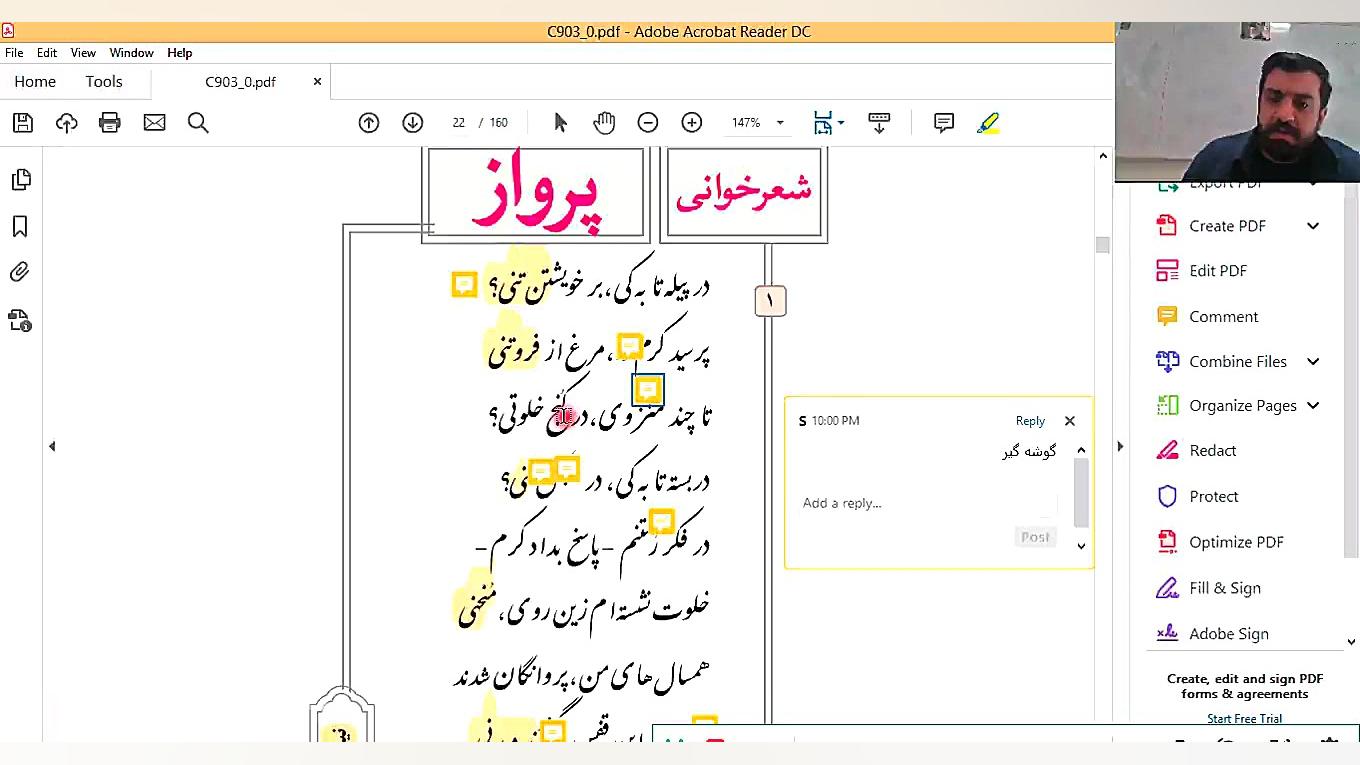Click the Start Free Trial link
Image resolution: width=1360 pixels, height=765 pixels.
(1244, 718)
